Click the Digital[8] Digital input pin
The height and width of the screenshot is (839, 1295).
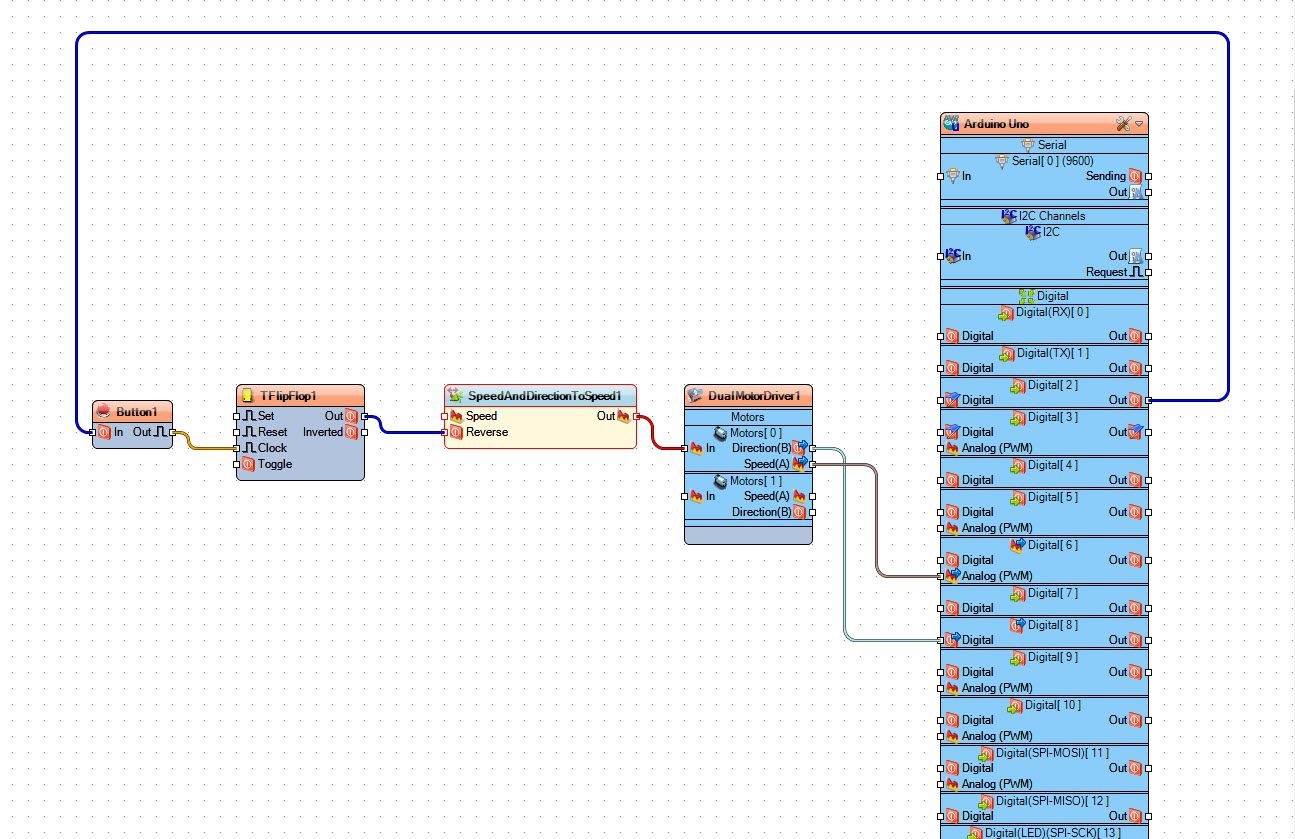(941, 640)
